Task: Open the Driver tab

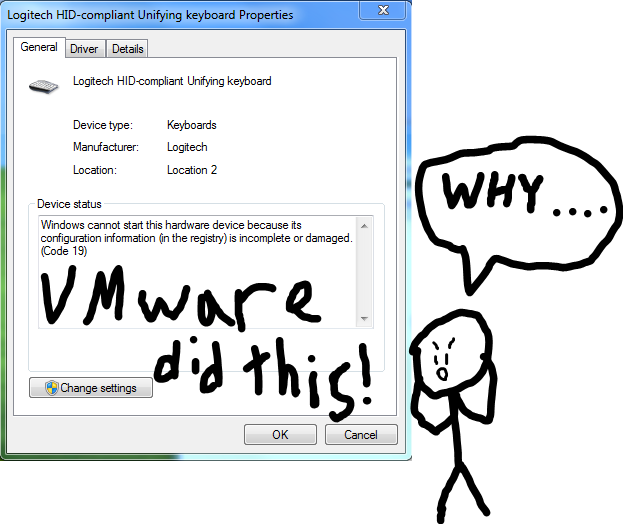Action: [x=84, y=49]
